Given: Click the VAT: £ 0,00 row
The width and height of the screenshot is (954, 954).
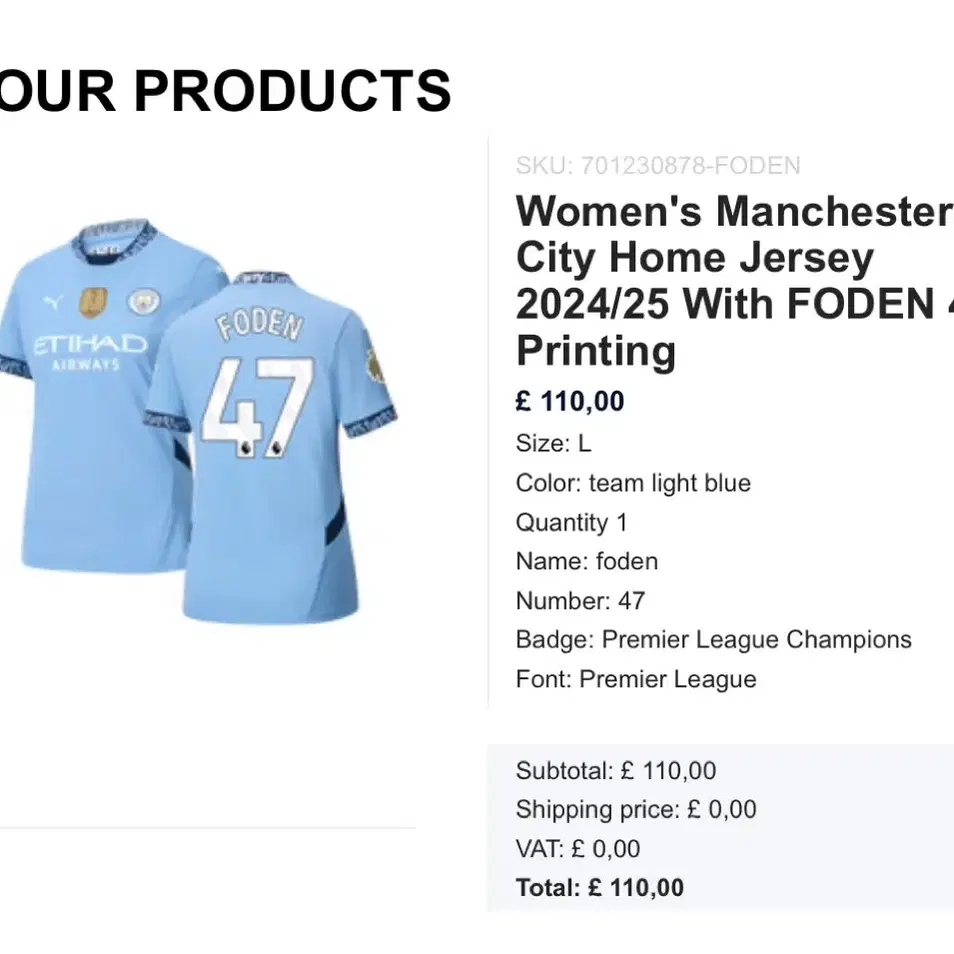Looking at the screenshot, I should (x=577, y=849).
